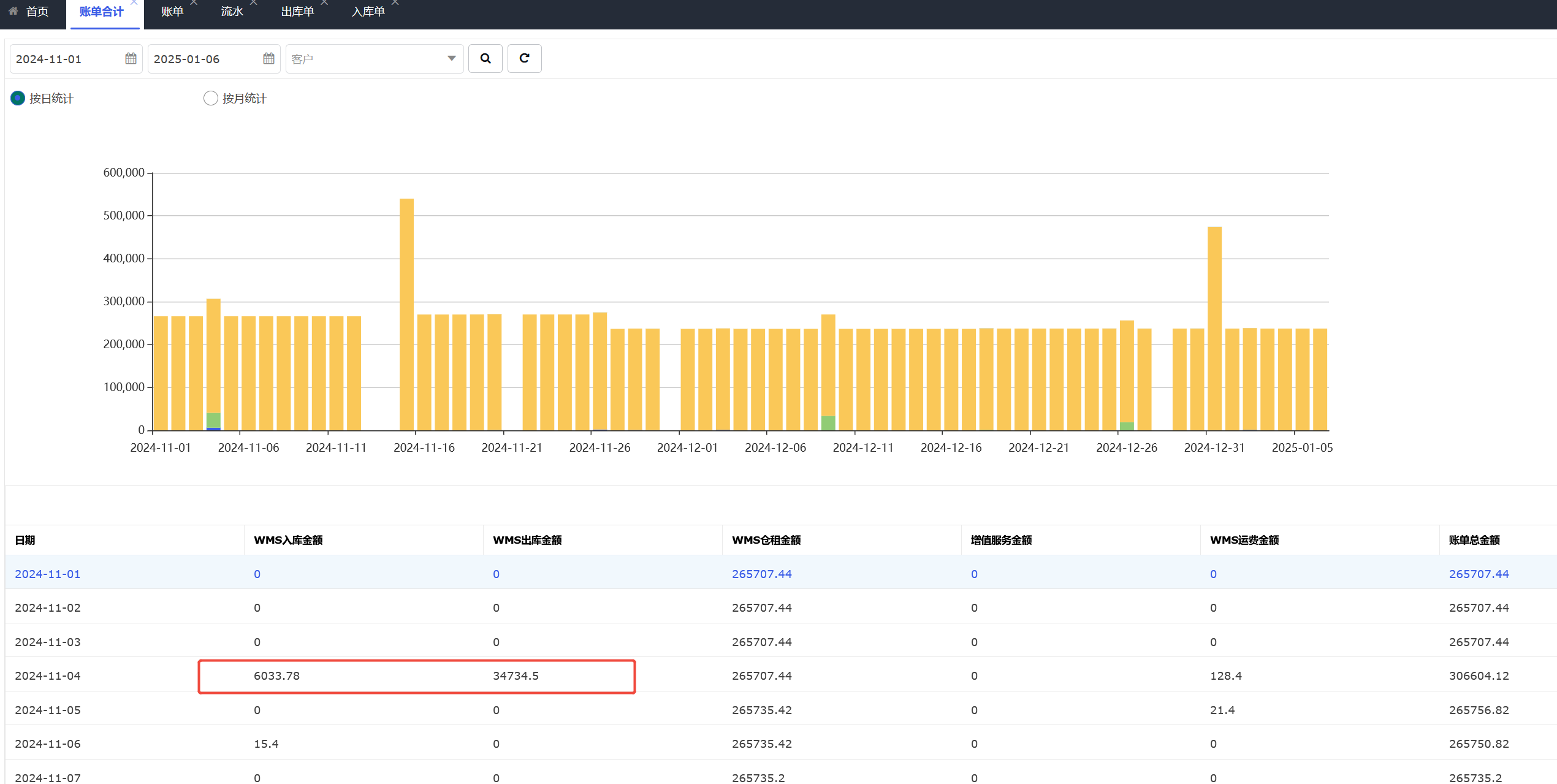The width and height of the screenshot is (1557, 784).
Task: Open calendar picker for end date 2025-01-06
Action: (268, 59)
